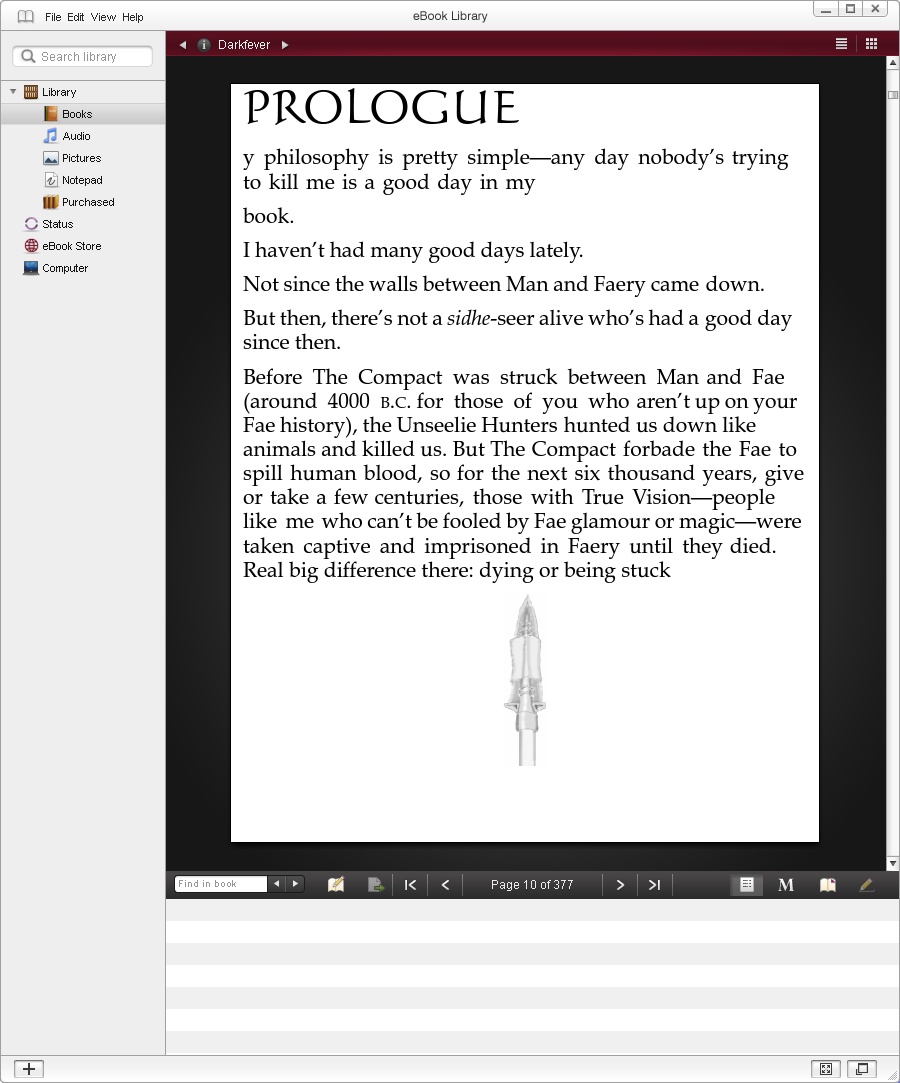Find next match in book
The height and width of the screenshot is (1083, 900).
(296, 883)
